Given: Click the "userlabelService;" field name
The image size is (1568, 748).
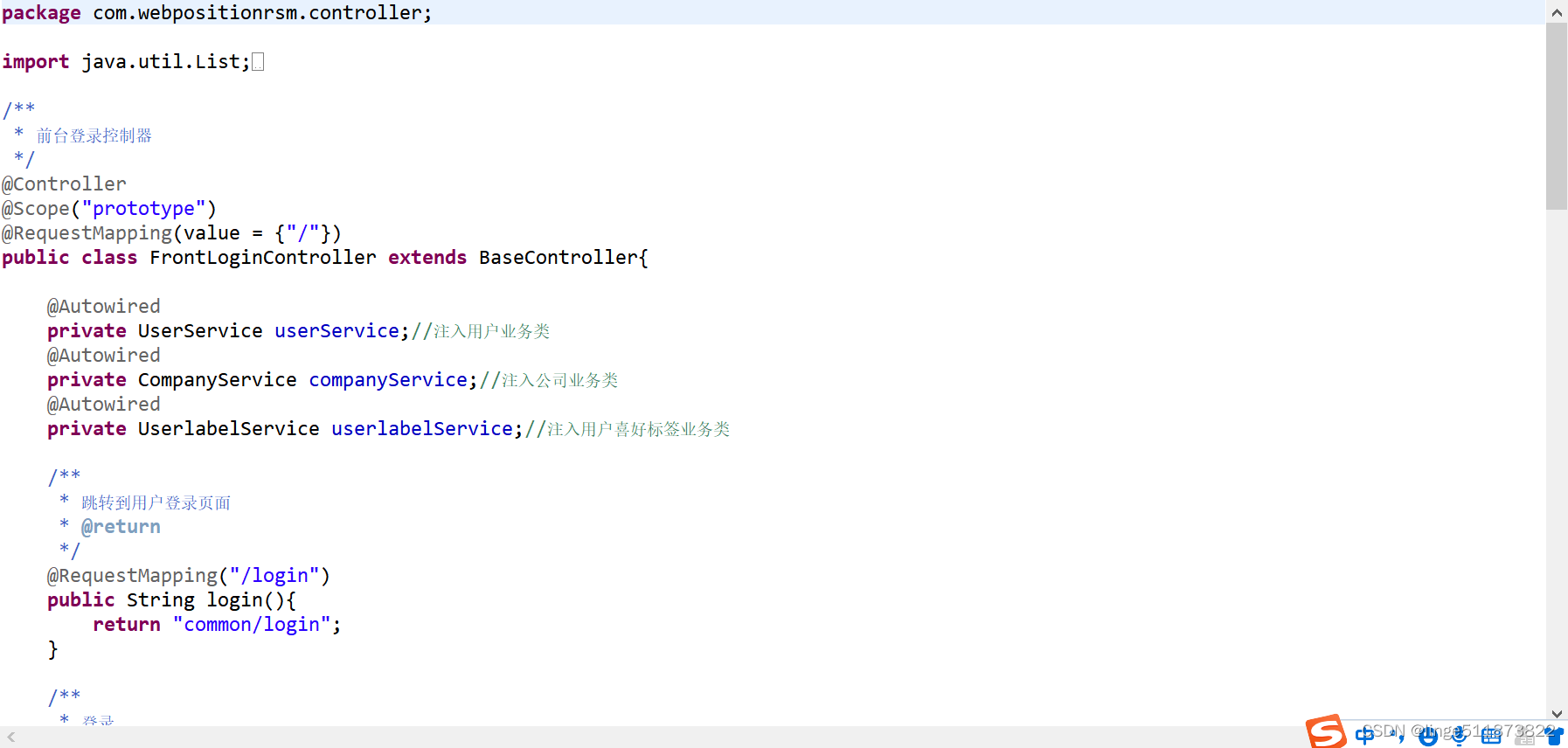Looking at the screenshot, I should click(x=427, y=429).
